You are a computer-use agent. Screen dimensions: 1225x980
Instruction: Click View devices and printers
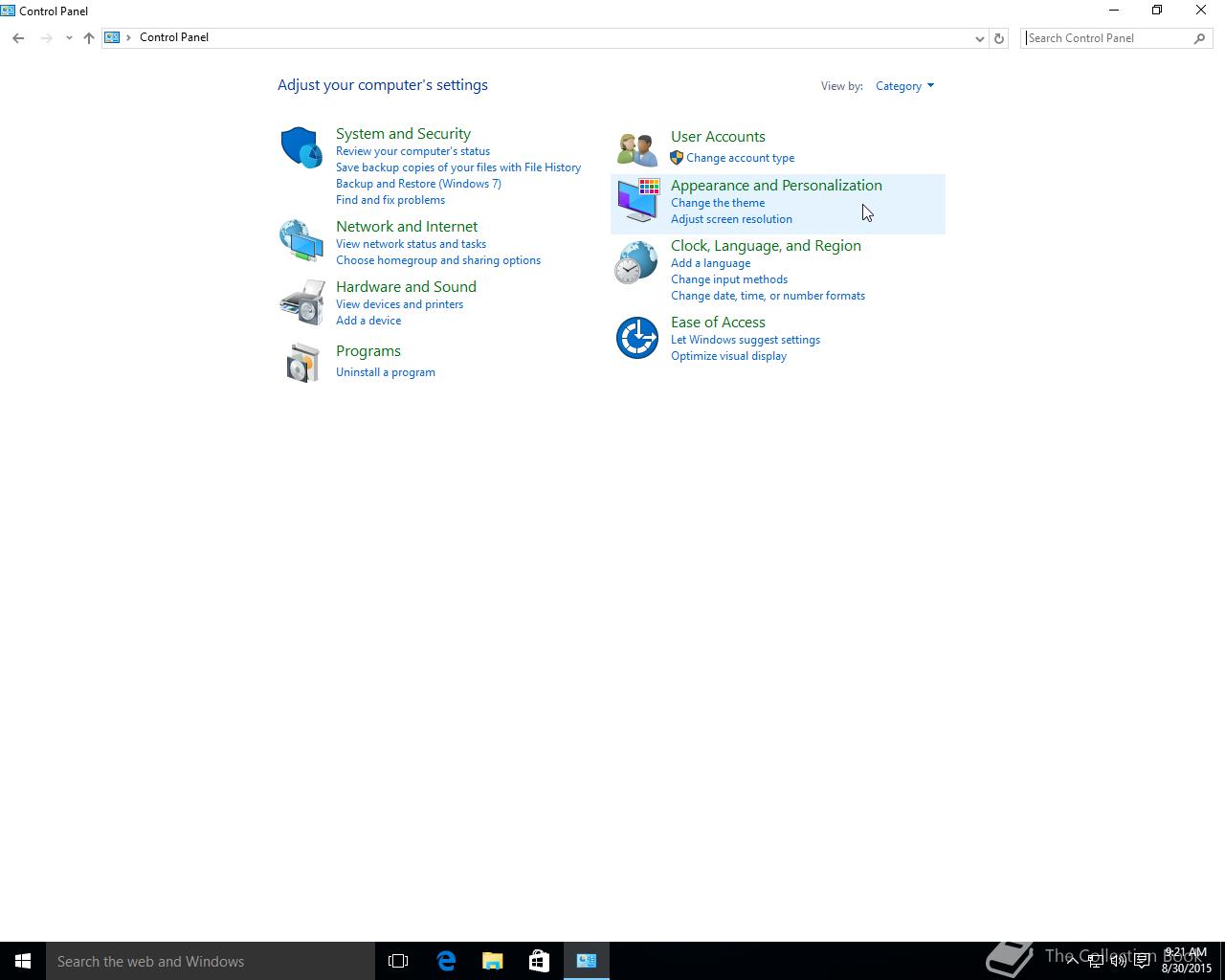coord(399,304)
